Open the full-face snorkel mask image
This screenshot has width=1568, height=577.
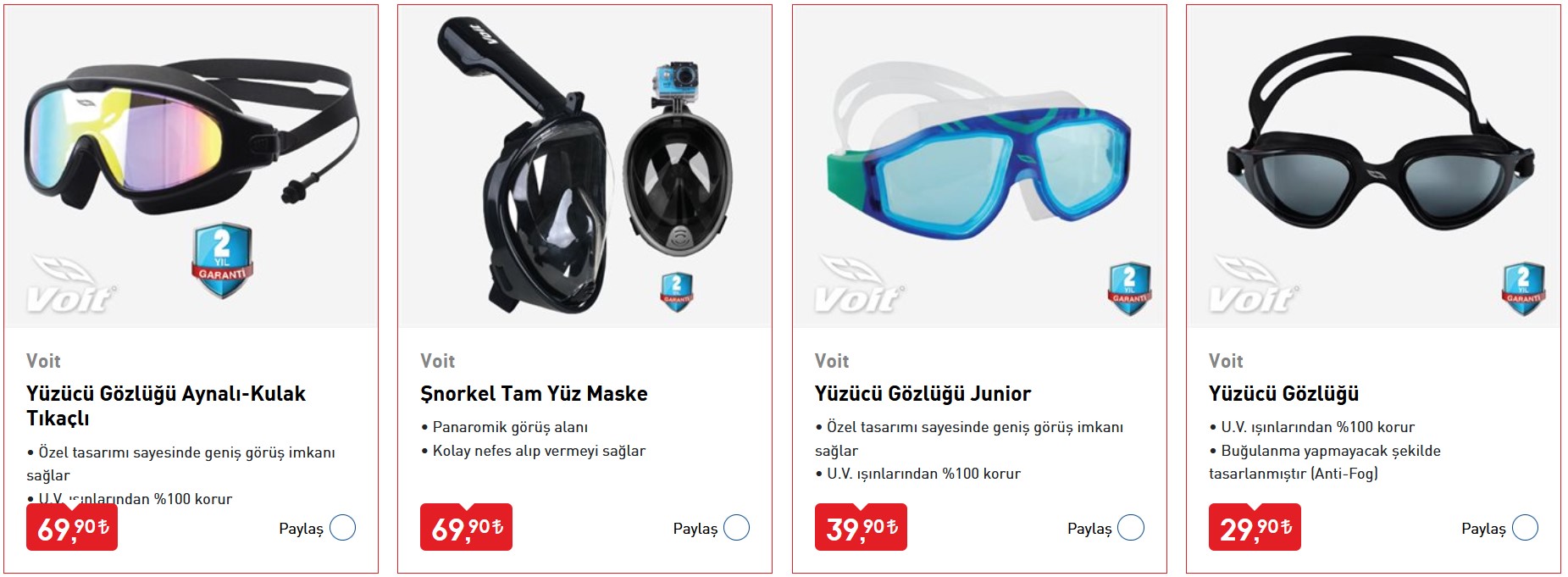point(585,168)
